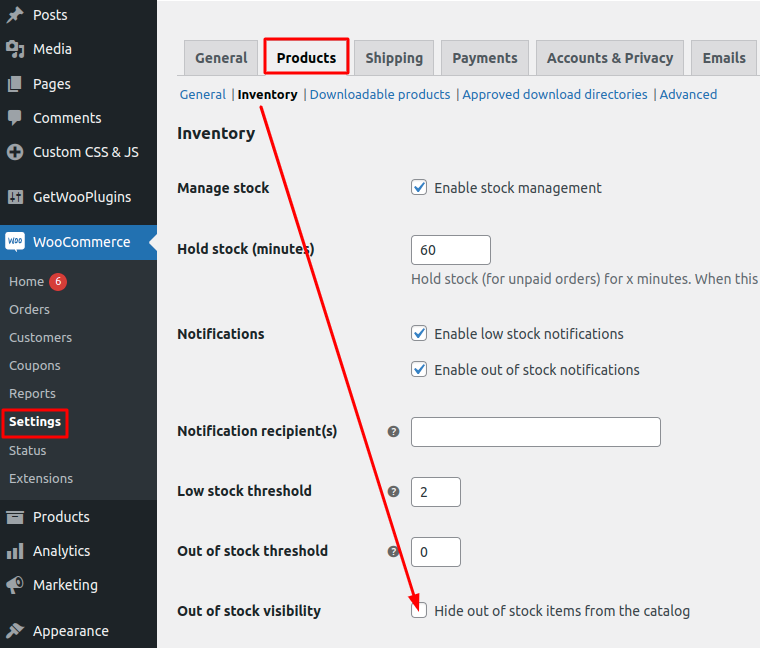Click the Out of stock threshold field
The image size is (760, 648).
(x=436, y=552)
